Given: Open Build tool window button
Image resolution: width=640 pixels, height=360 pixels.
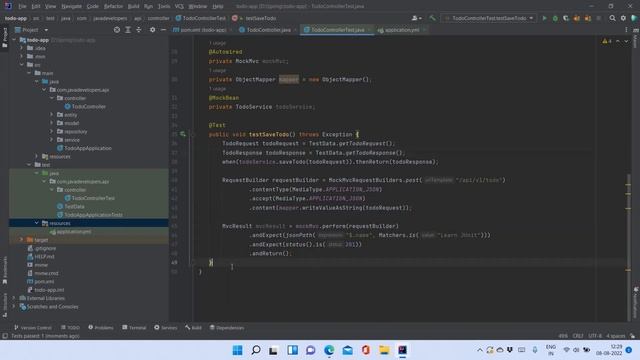Looking at the screenshot, I should pyautogui.click(x=193, y=327).
